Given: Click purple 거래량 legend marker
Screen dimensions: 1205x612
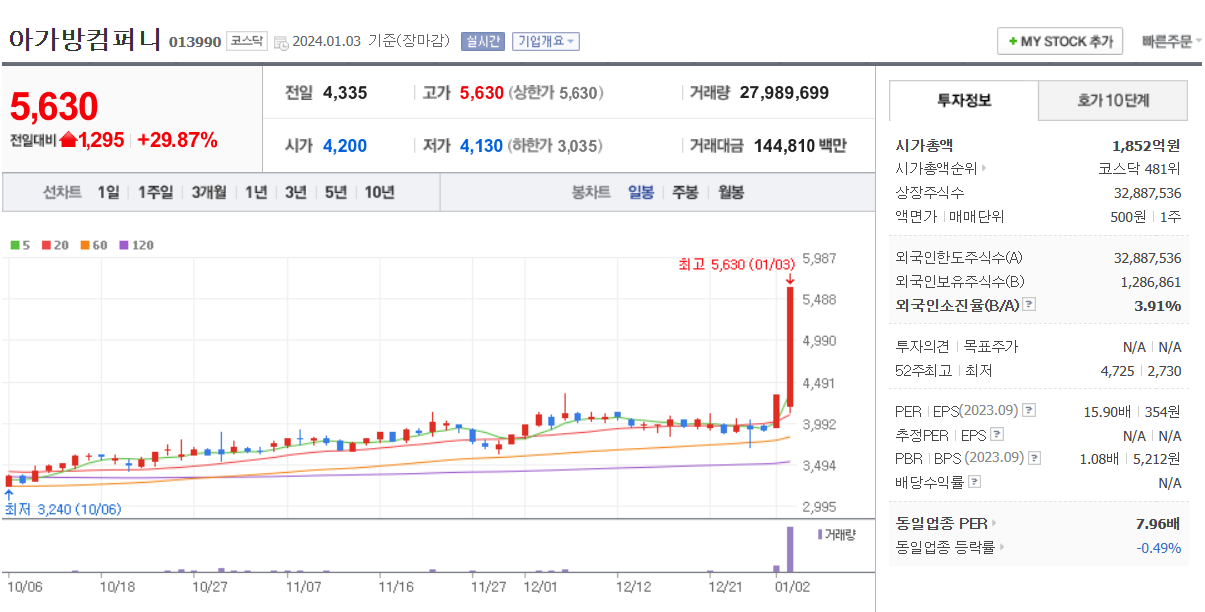Looking at the screenshot, I should [x=819, y=534].
